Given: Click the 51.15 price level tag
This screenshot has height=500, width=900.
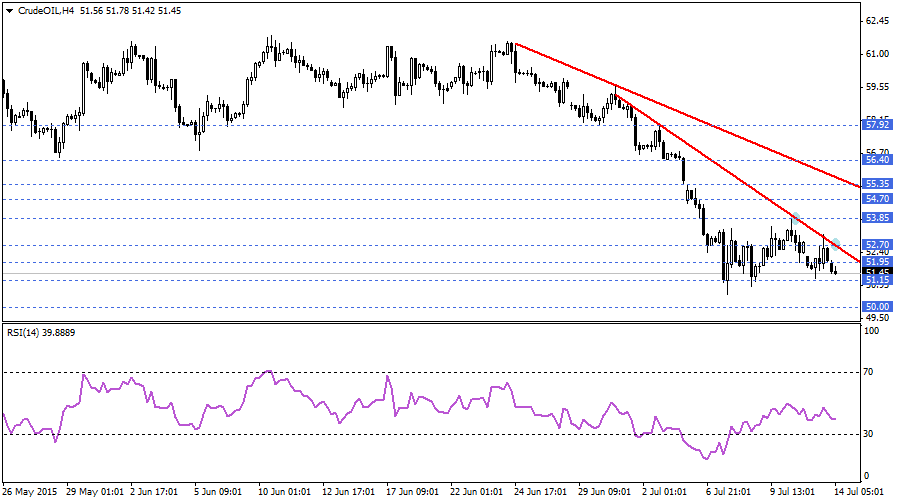Looking at the screenshot, I should pos(877,281).
